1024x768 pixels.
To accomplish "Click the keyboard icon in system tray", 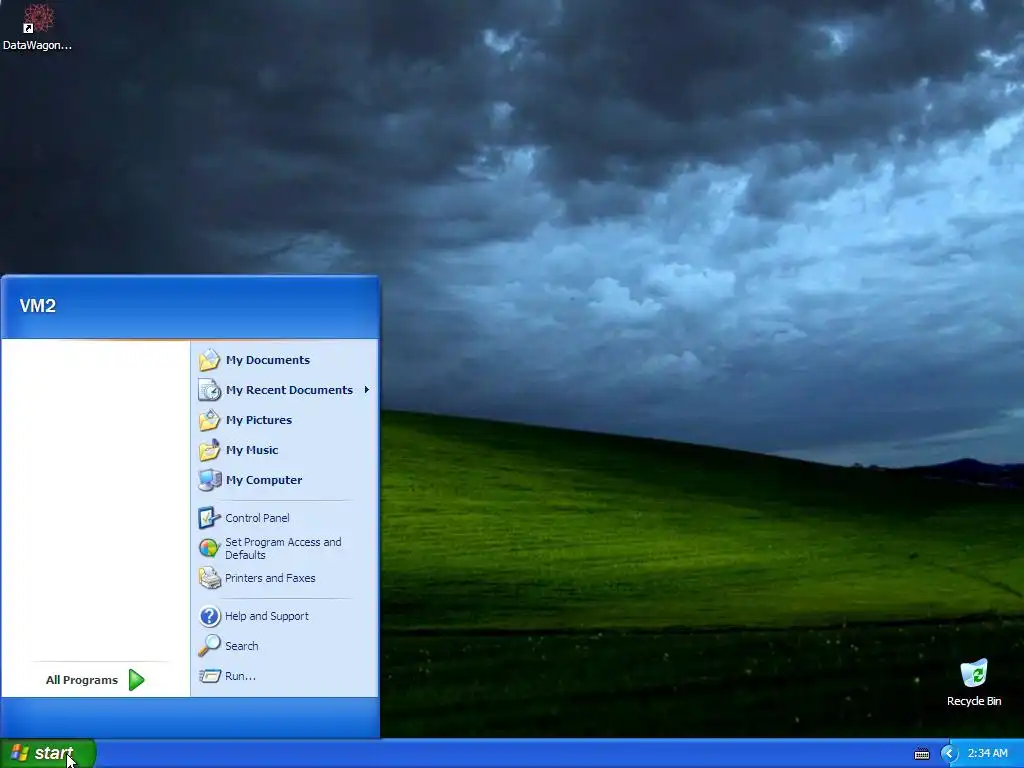I will pyautogui.click(x=921, y=754).
